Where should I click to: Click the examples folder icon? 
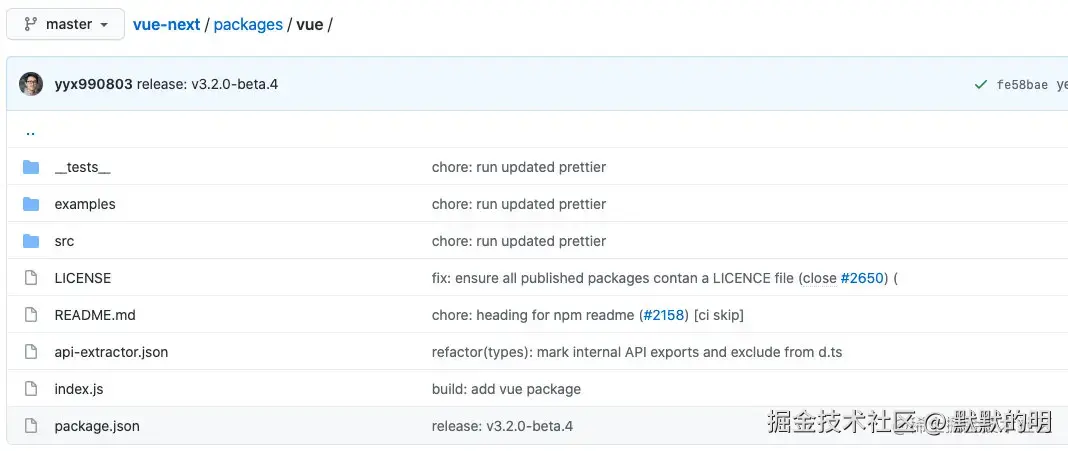point(31,204)
